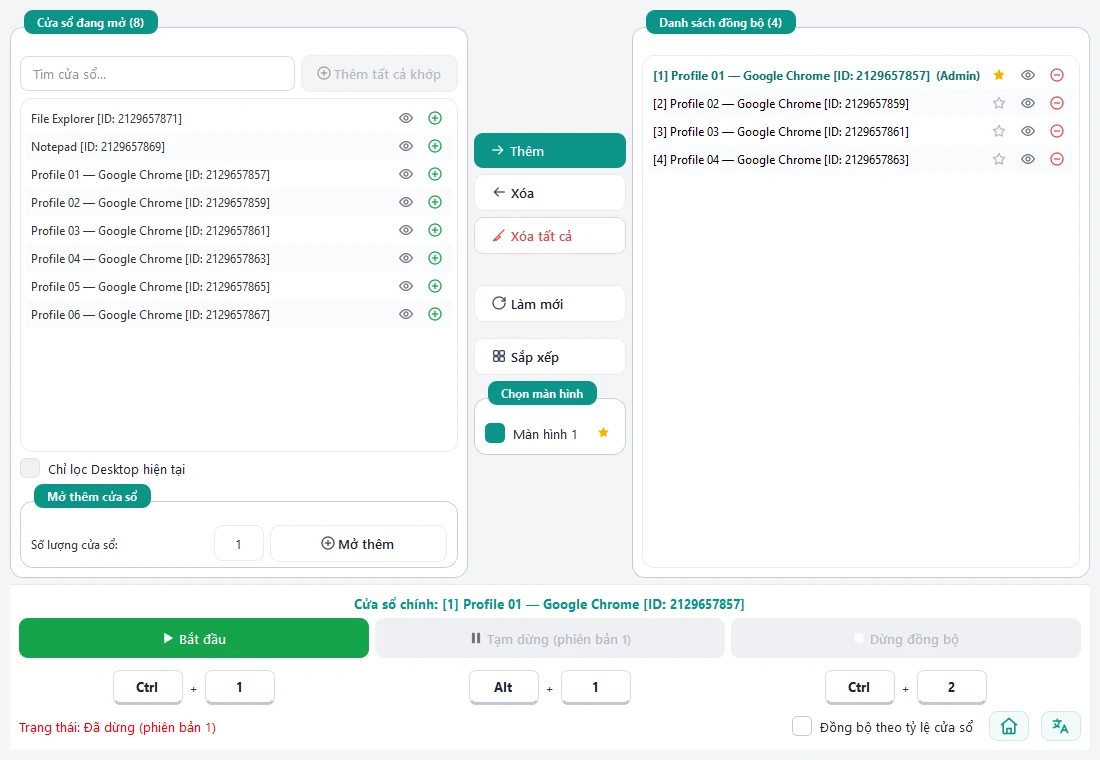Screen dimensions: 1100x760
Task: Enable Chỉ lọc Desktop hiện tại checkbox
Action: point(30,468)
